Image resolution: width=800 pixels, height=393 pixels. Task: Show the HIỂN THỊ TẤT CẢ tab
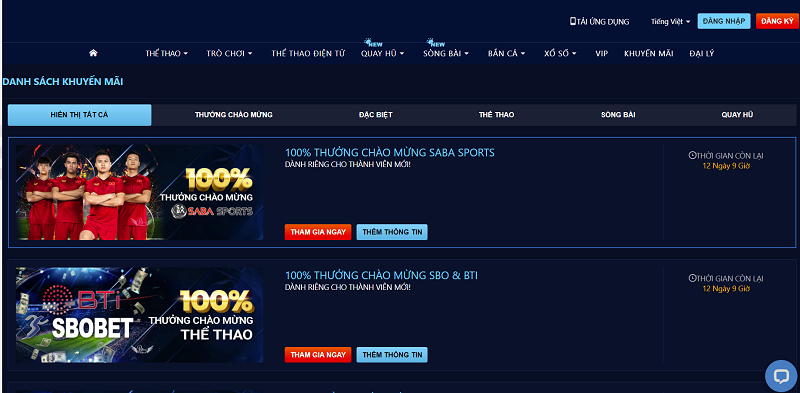[80, 115]
